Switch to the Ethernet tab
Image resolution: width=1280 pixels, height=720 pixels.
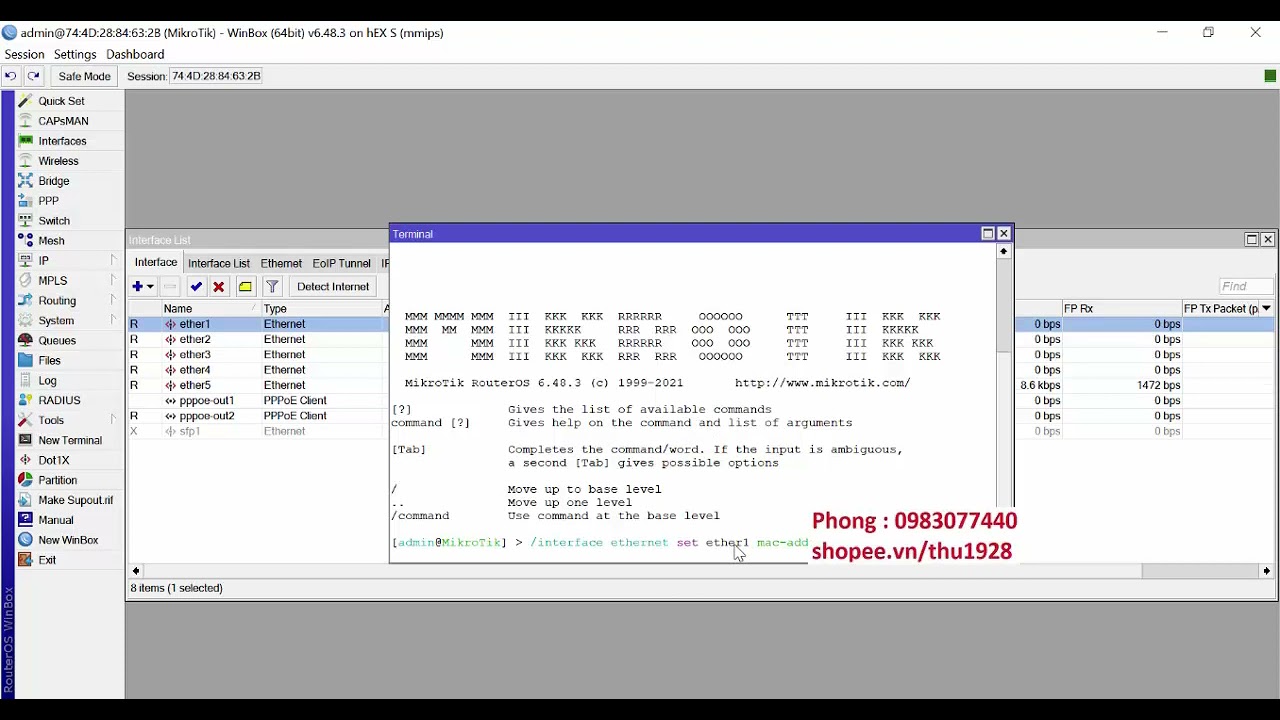click(x=281, y=263)
